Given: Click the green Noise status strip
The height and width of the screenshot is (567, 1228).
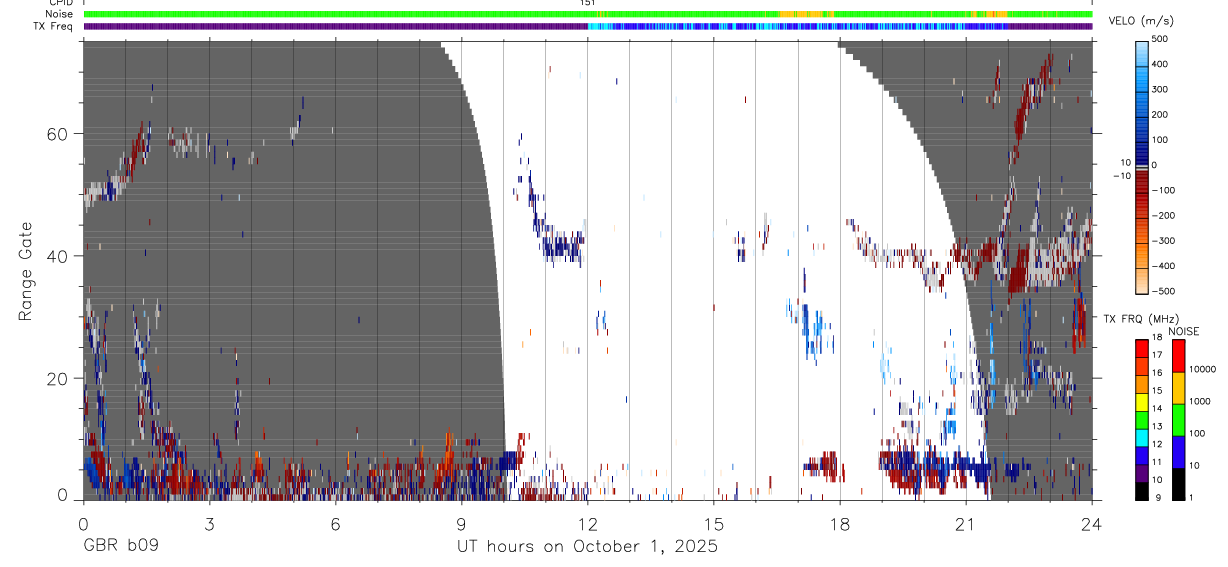Looking at the screenshot, I should [588, 14].
